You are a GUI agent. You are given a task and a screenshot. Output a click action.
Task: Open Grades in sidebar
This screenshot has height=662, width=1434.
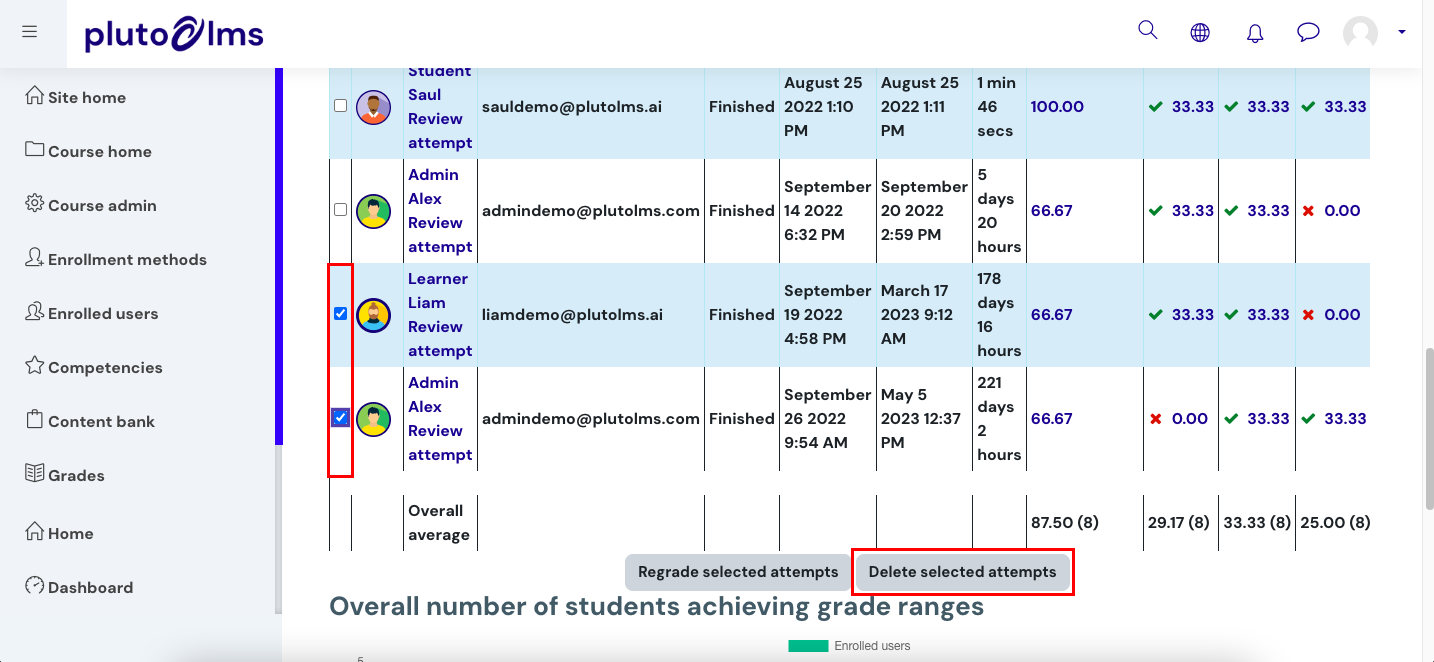click(x=65, y=475)
